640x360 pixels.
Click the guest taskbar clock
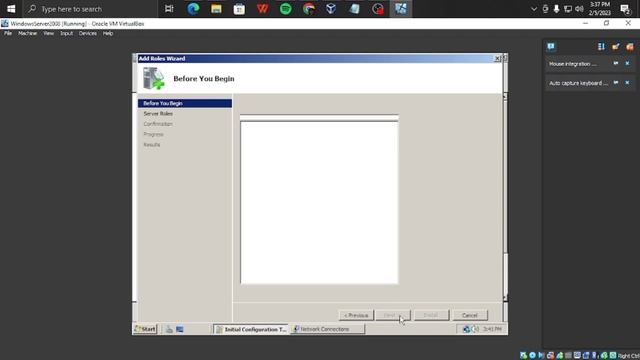pyautogui.click(x=492, y=329)
